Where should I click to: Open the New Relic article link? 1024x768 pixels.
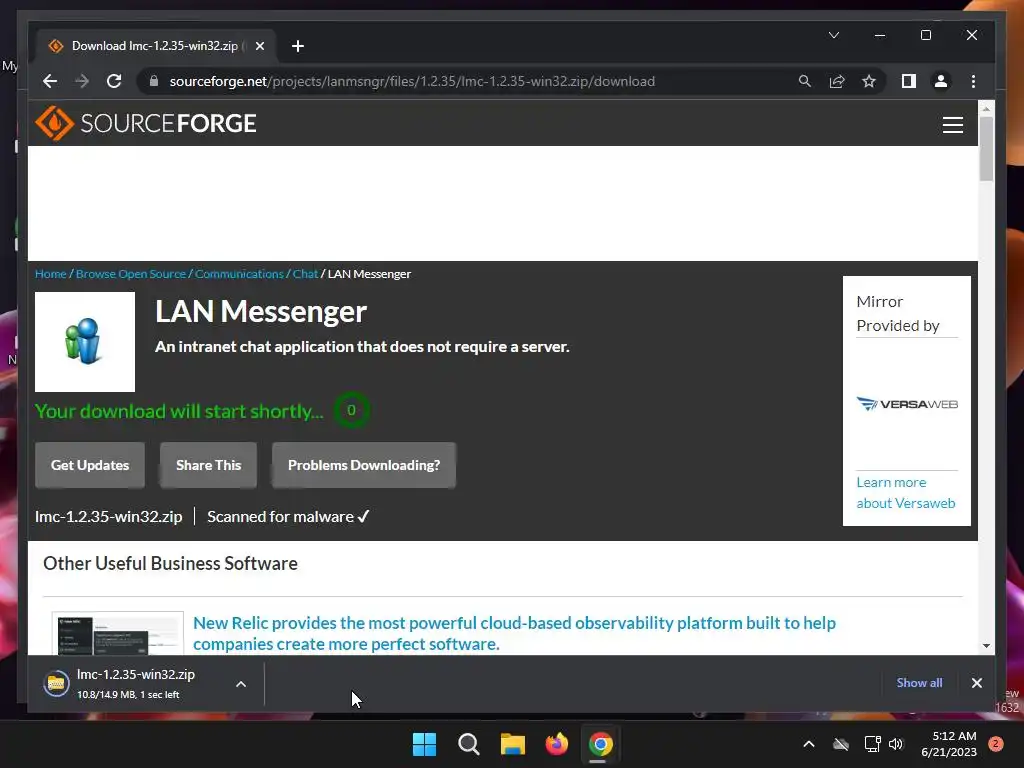click(x=514, y=633)
